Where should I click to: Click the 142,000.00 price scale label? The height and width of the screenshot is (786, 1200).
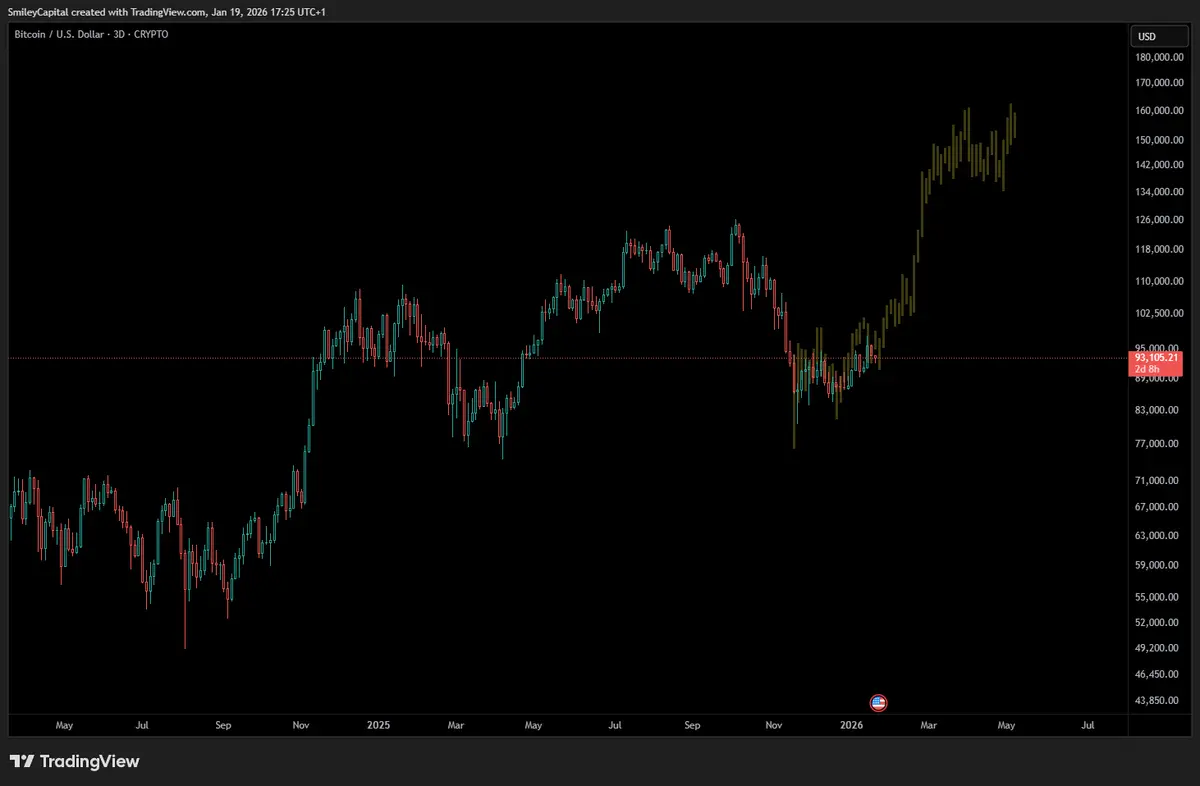pyautogui.click(x=1158, y=164)
